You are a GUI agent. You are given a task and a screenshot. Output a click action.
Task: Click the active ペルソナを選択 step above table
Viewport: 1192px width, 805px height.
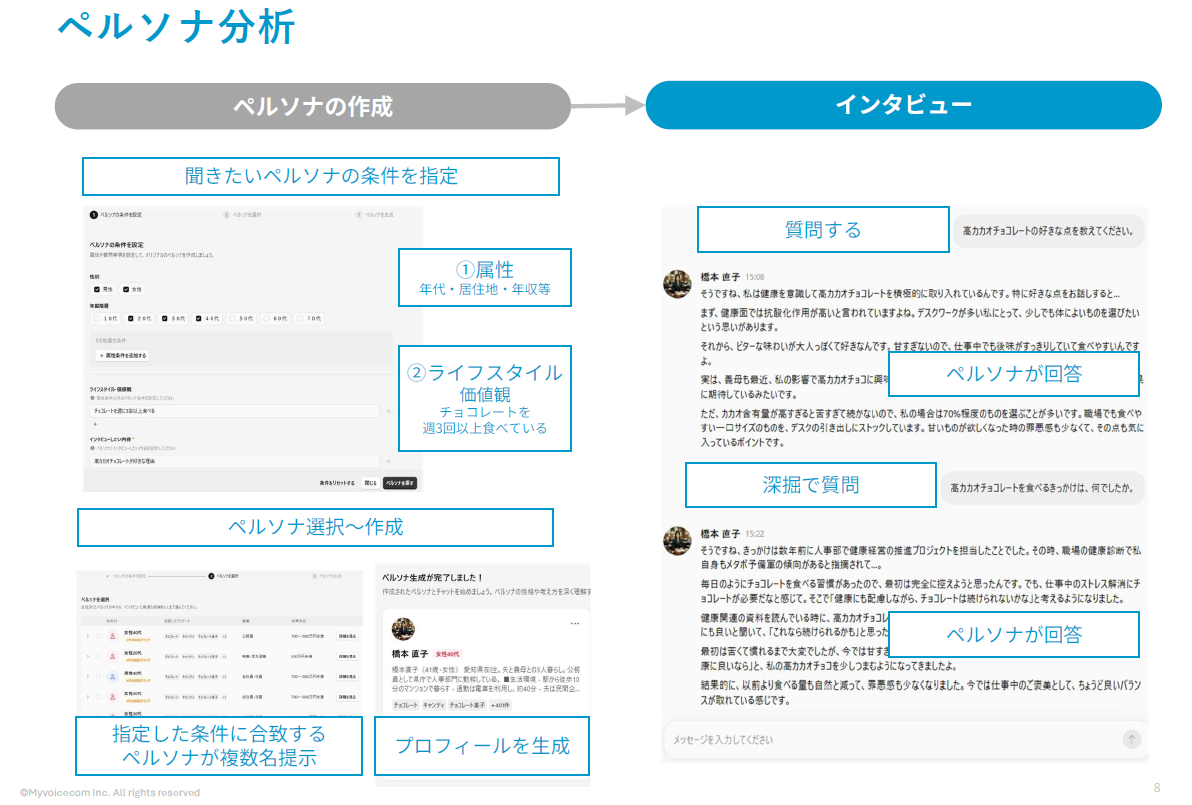tap(224, 576)
